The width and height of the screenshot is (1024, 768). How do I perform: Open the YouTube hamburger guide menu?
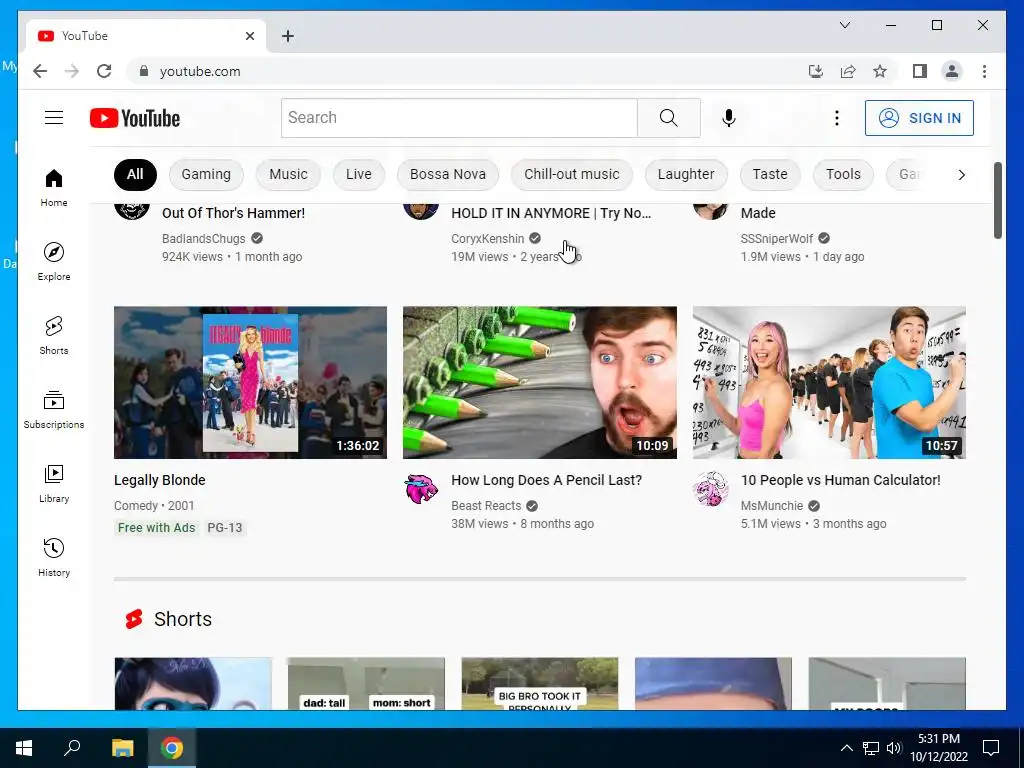(x=54, y=118)
